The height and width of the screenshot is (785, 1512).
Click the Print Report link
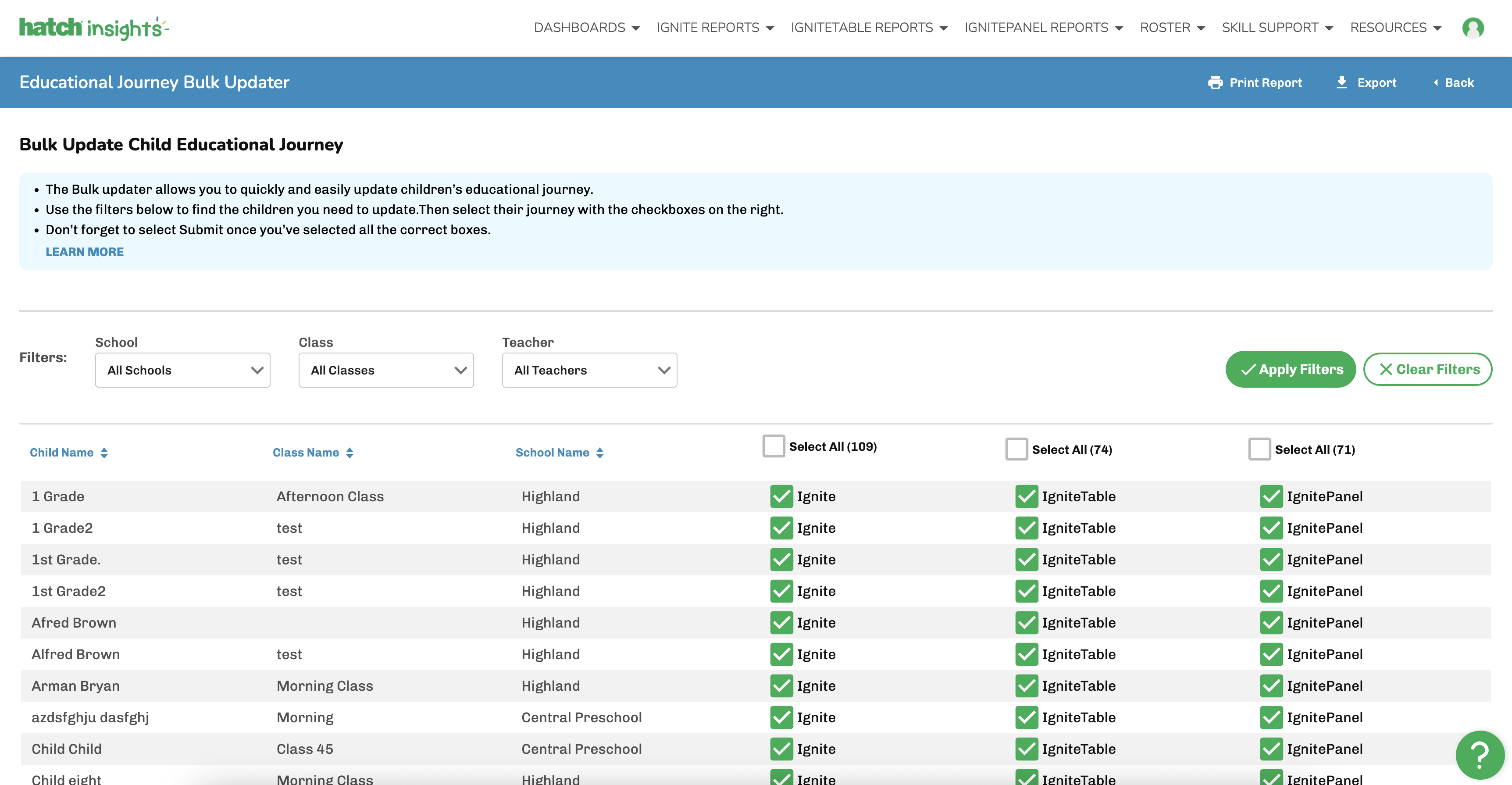(1255, 83)
